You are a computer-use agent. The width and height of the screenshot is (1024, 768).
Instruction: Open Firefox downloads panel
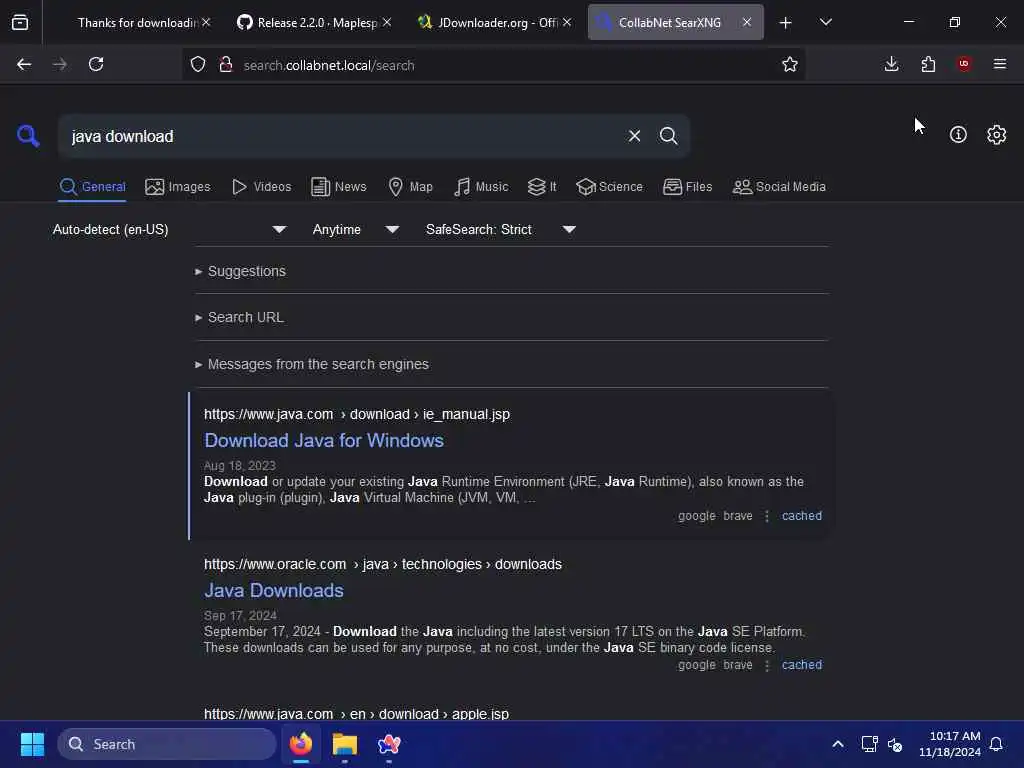coord(891,64)
